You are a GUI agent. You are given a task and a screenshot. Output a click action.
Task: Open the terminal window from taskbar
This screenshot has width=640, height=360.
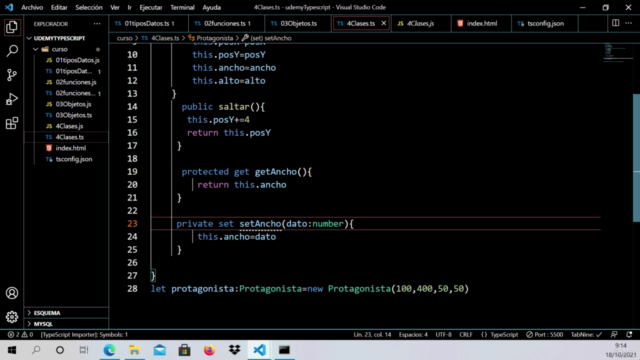[x=284, y=350]
